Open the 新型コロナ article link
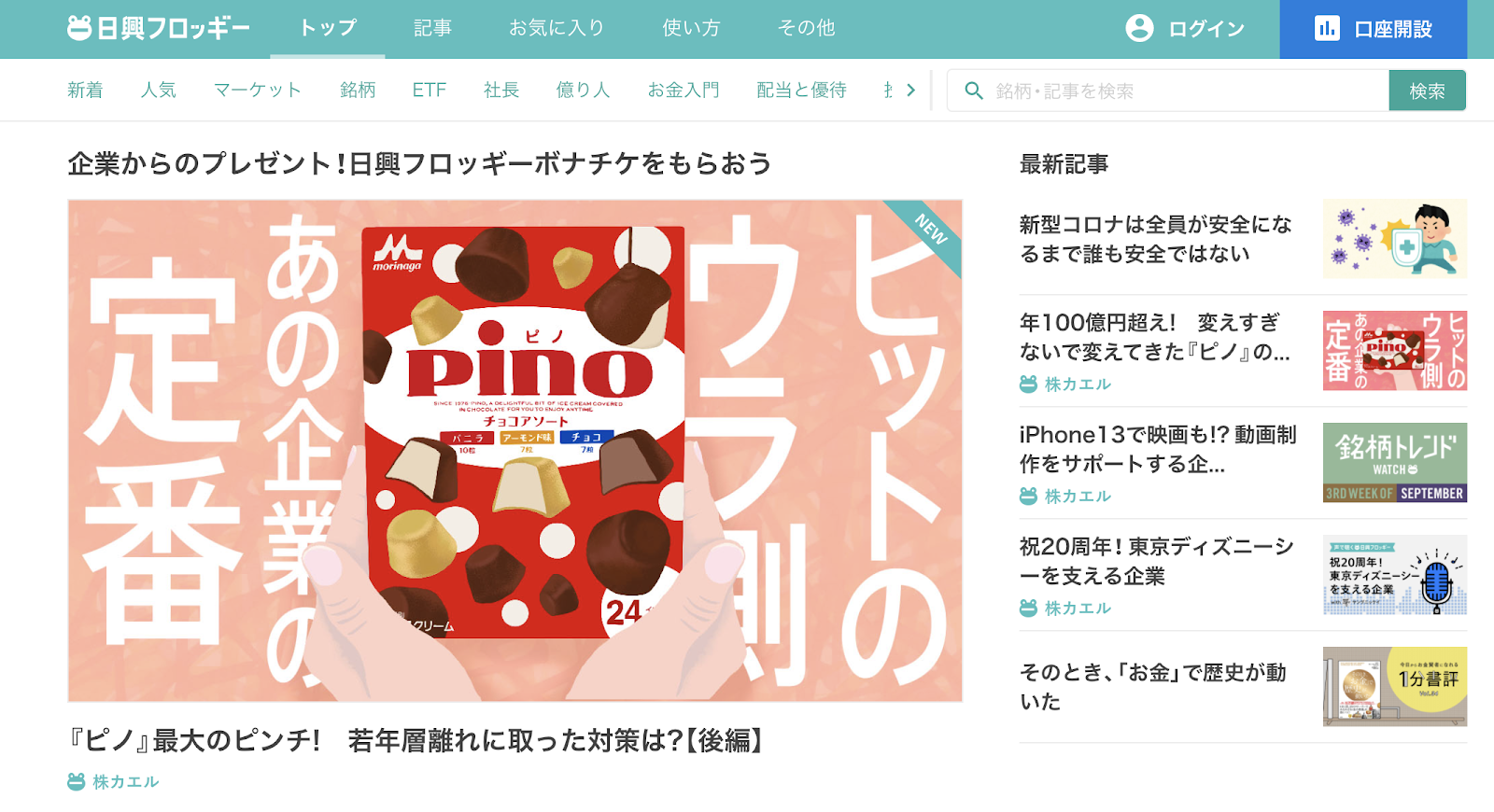This screenshot has width=1494, height=812. (1156, 239)
